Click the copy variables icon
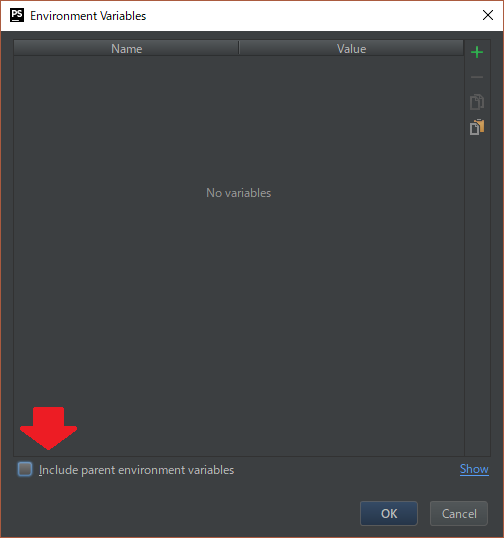 point(477,102)
